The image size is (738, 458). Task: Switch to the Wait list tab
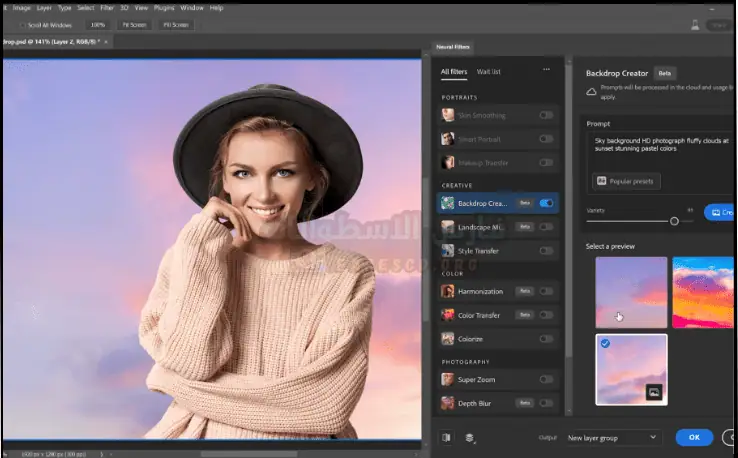[489, 71]
